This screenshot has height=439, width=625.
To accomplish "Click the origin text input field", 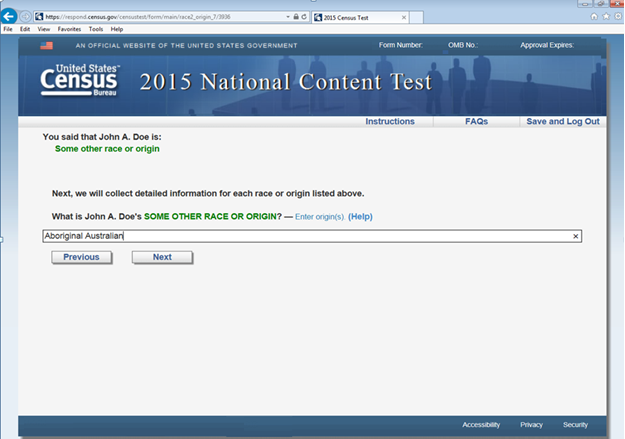I will (x=312, y=236).
